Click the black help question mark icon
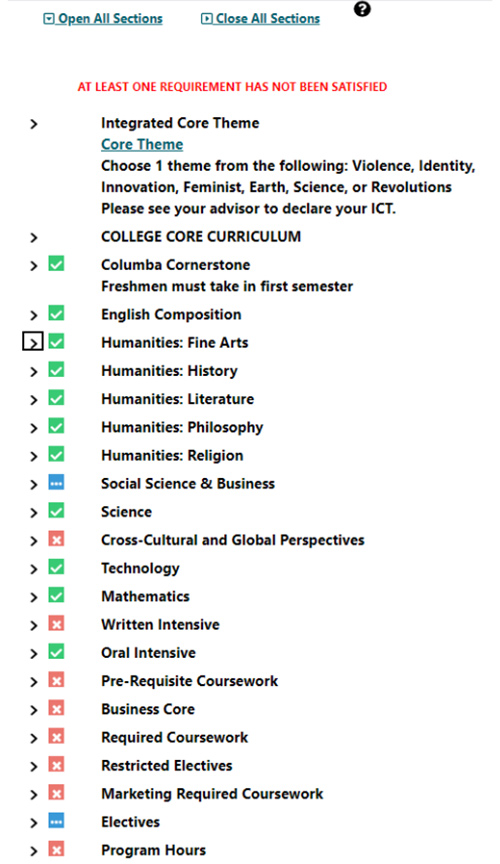 pyautogui.click(x=362, y=9)
